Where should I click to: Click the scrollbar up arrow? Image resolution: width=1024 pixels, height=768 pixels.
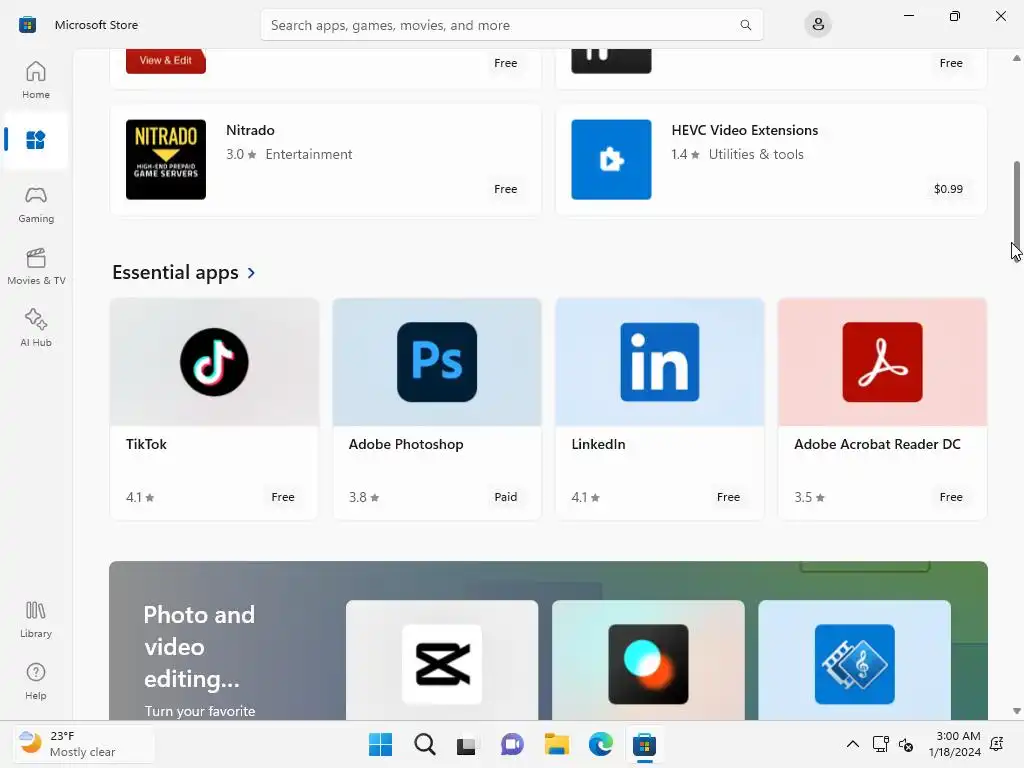1016,58
